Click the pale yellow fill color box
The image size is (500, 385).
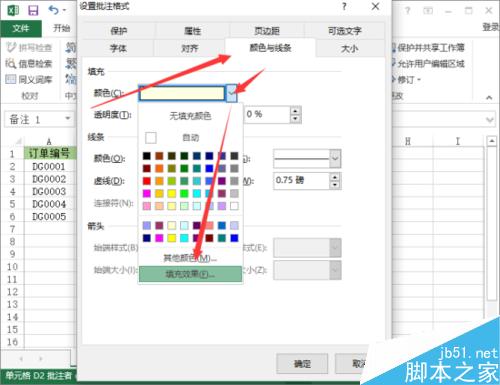click(x=182, y=93)
